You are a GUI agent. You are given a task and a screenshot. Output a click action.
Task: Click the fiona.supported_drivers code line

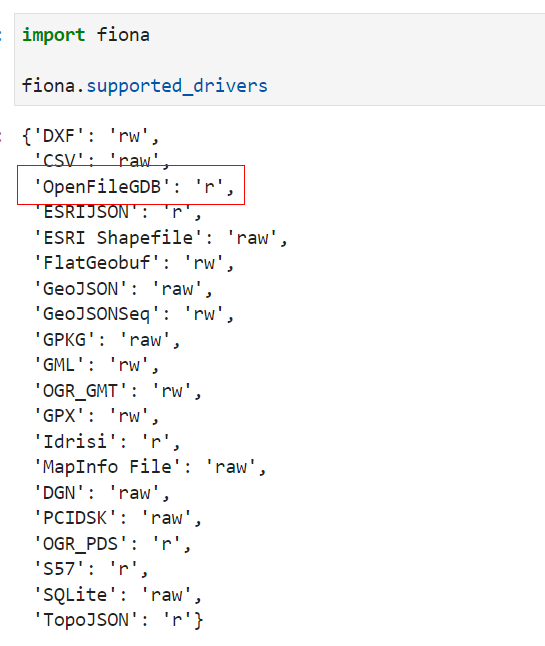click(145, 86)
